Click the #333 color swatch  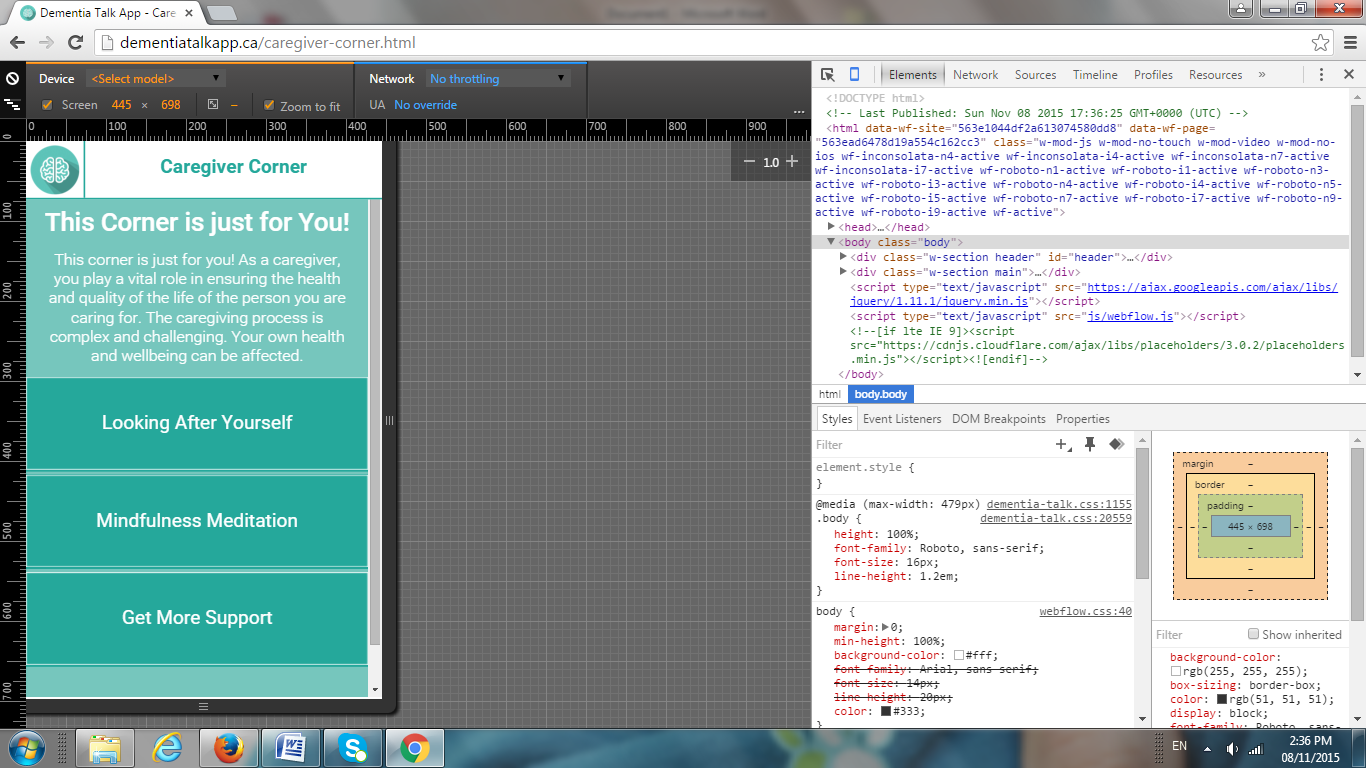pyautogui.click(x=886, y=711)
